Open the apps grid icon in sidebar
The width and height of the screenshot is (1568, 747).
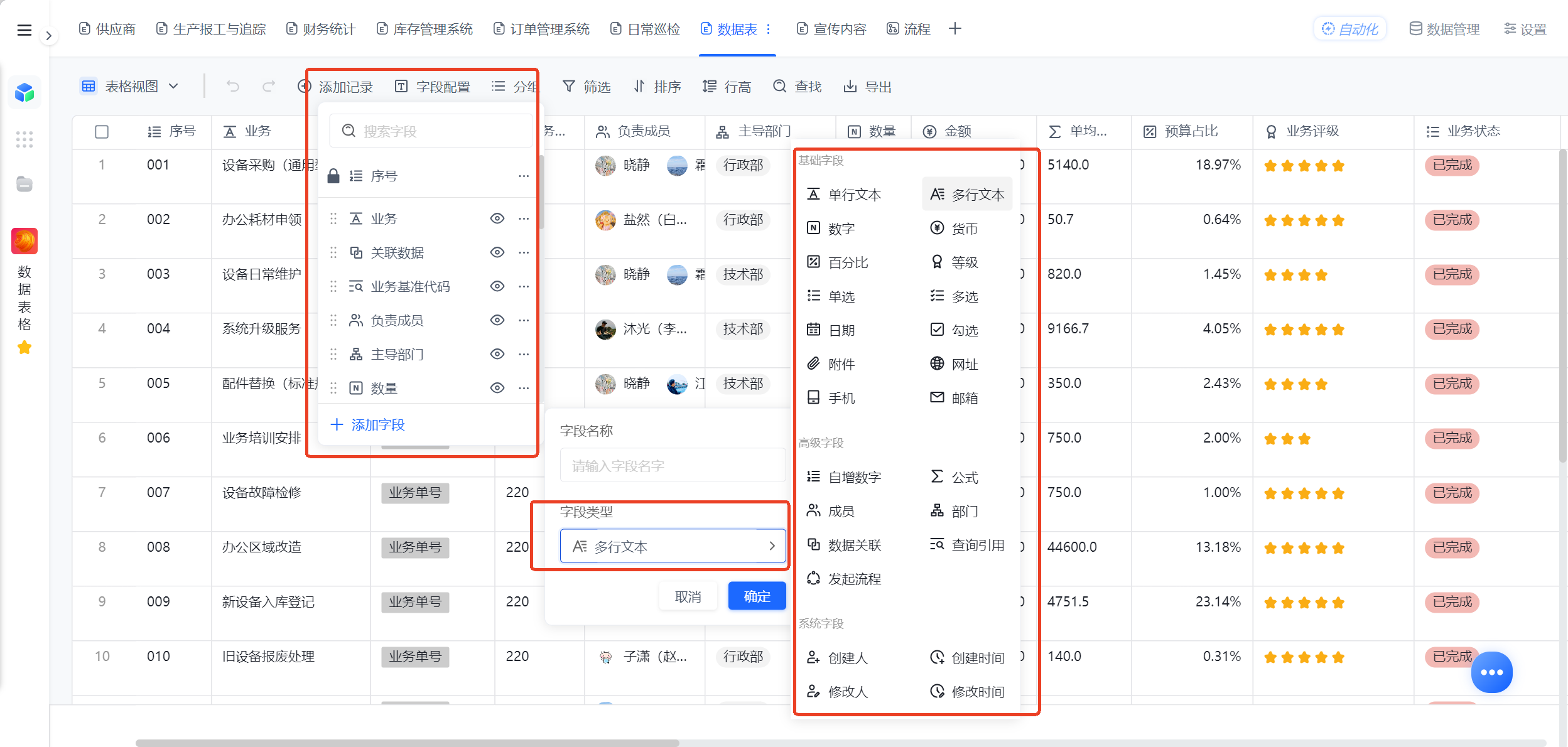(24, 139)
